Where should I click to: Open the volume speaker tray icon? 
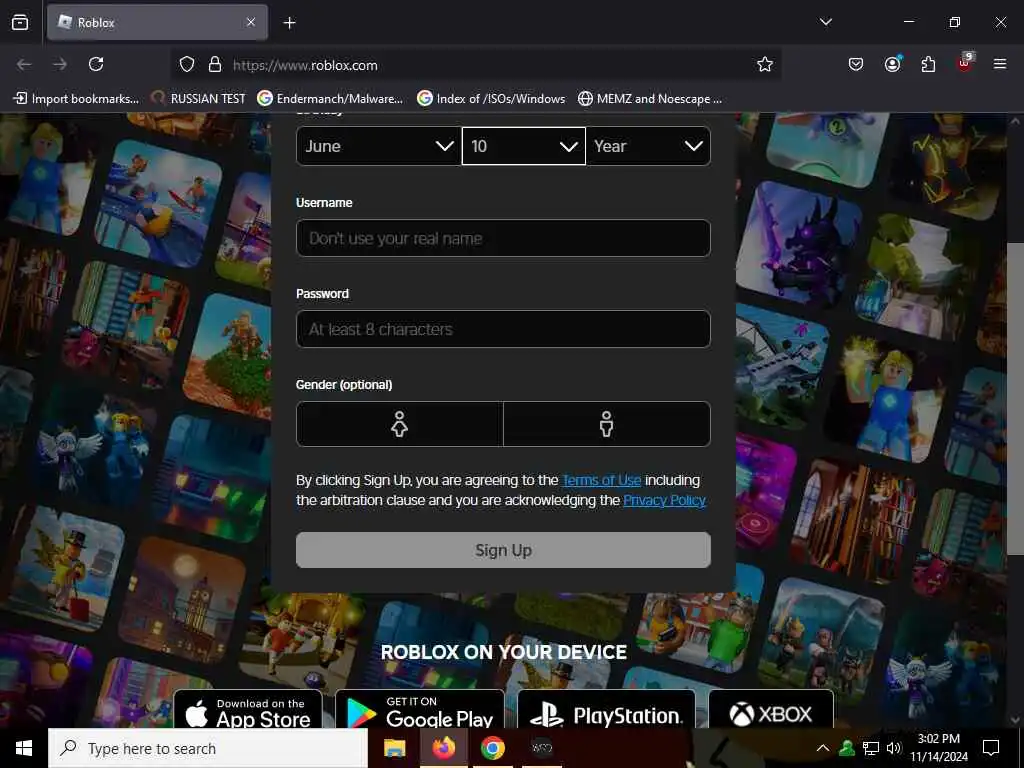tap(893, 748)
